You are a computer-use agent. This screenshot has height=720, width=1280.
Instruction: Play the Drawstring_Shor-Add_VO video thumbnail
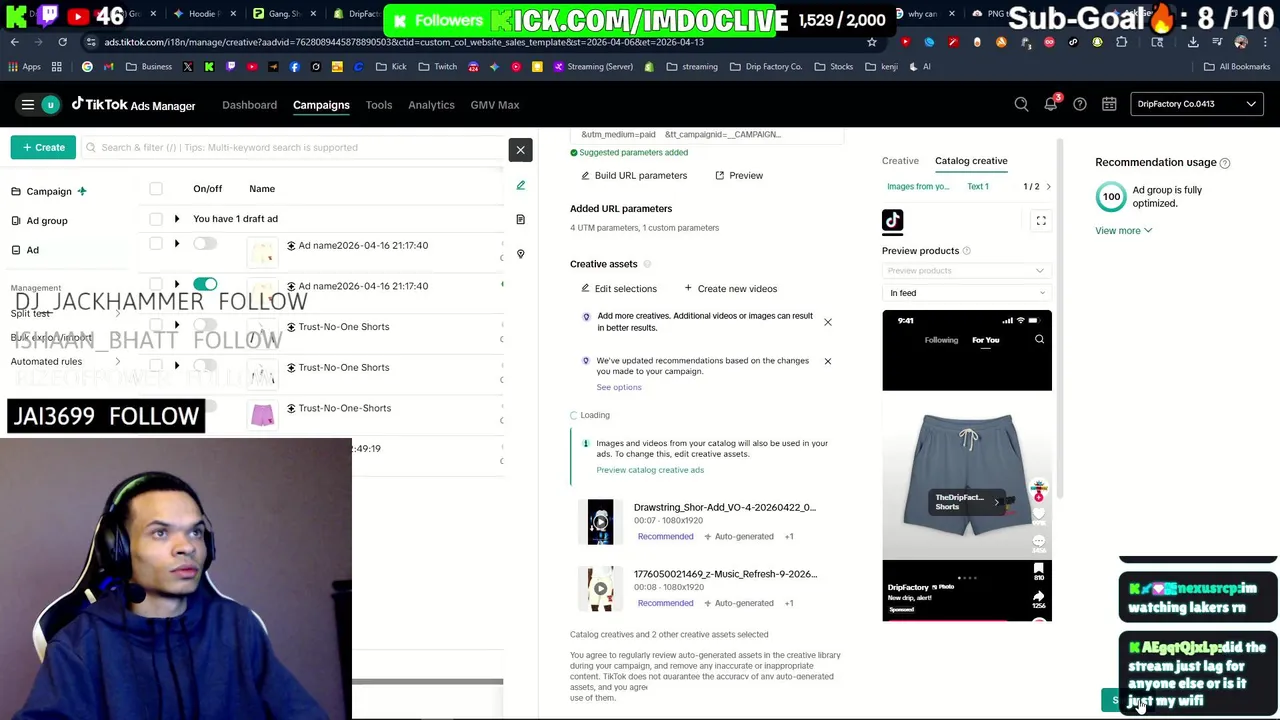600,522
